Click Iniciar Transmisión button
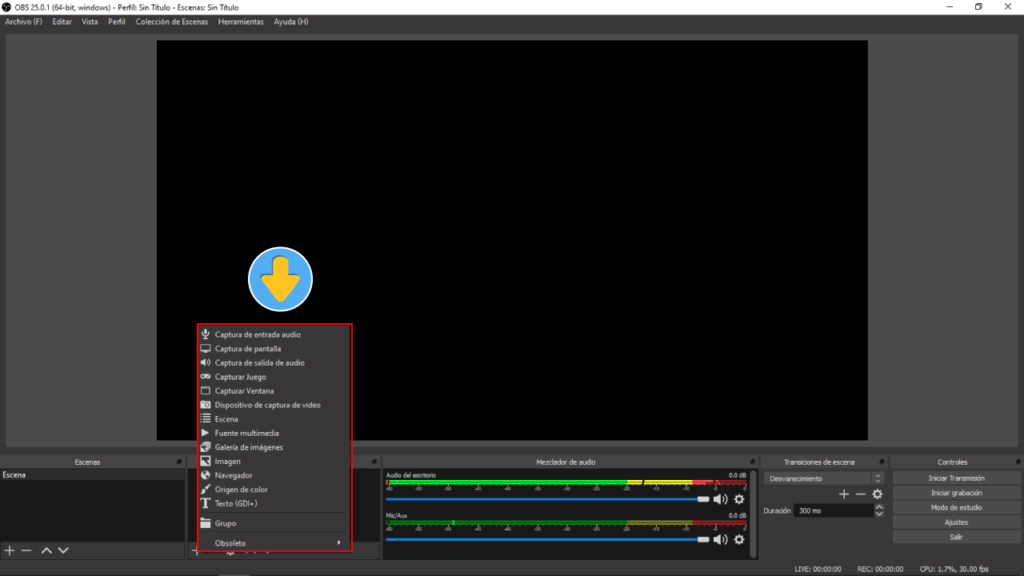The image size is (1024, 576). 956,479
